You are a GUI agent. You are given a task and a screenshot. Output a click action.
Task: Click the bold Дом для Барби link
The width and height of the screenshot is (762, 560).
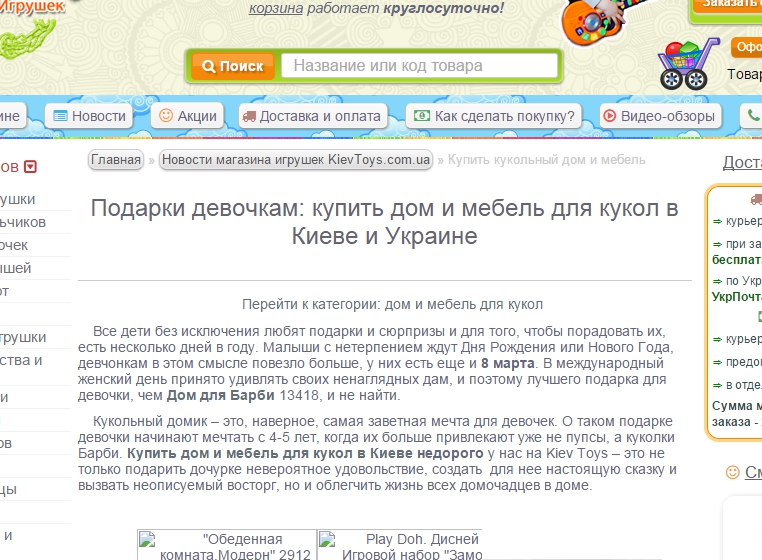221,395
